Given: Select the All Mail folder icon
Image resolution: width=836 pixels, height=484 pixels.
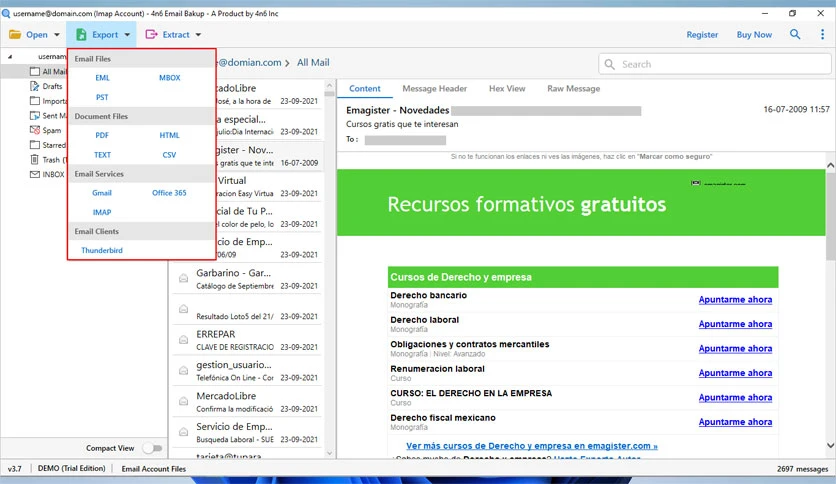Looking at the screenshot, I should pyautogui.click(x=35, y=71).
